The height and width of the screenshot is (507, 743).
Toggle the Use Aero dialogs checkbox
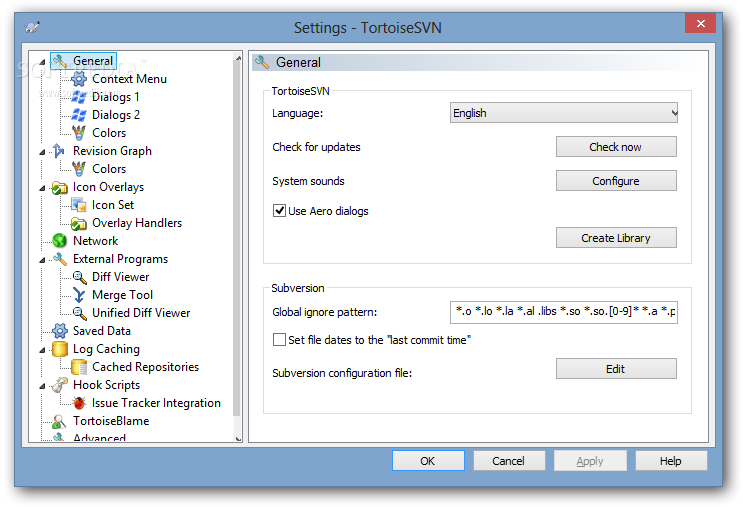(x=280, y=211)
